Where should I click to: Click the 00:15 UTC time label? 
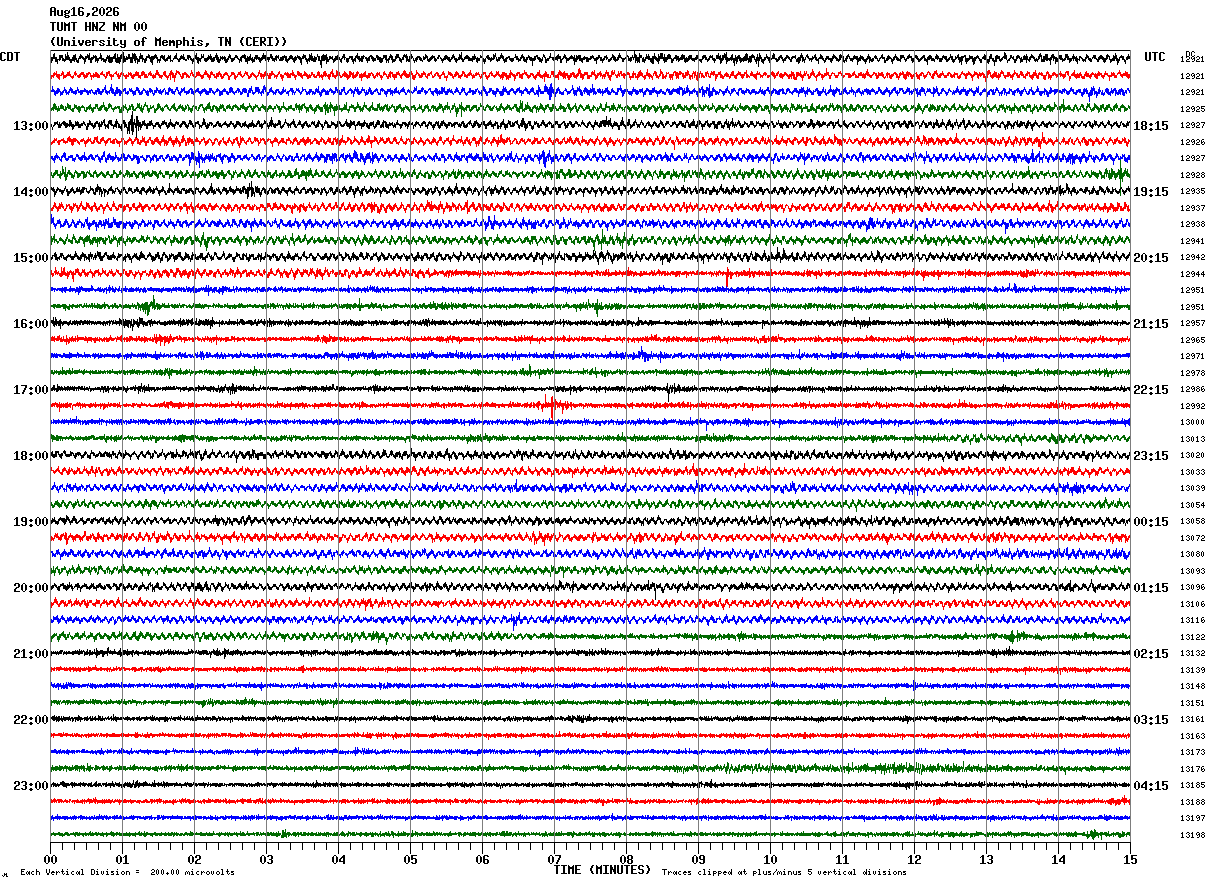pyautogui.click(x=1151, y=522)
